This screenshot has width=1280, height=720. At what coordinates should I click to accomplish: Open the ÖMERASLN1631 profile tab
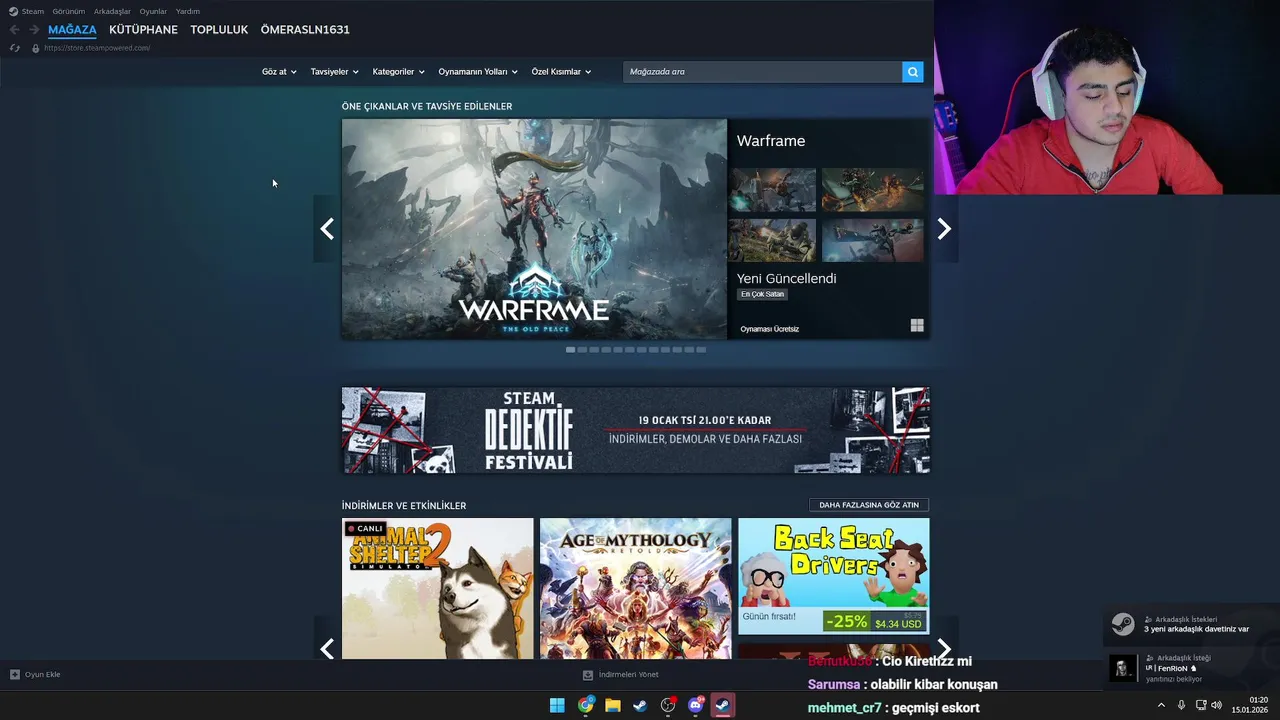tap(305, 30)
